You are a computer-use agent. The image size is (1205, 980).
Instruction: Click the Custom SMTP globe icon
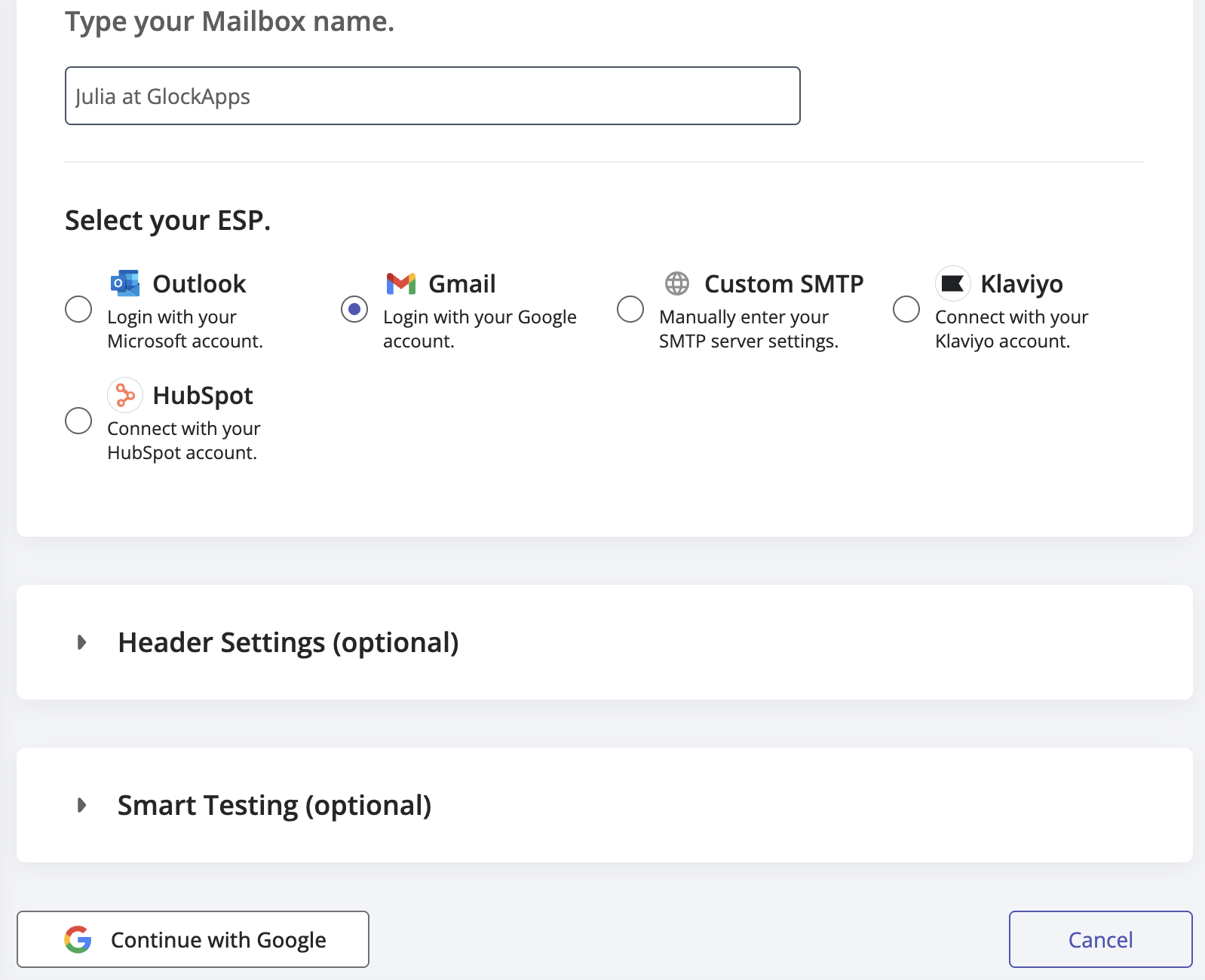tap(677, 283)
